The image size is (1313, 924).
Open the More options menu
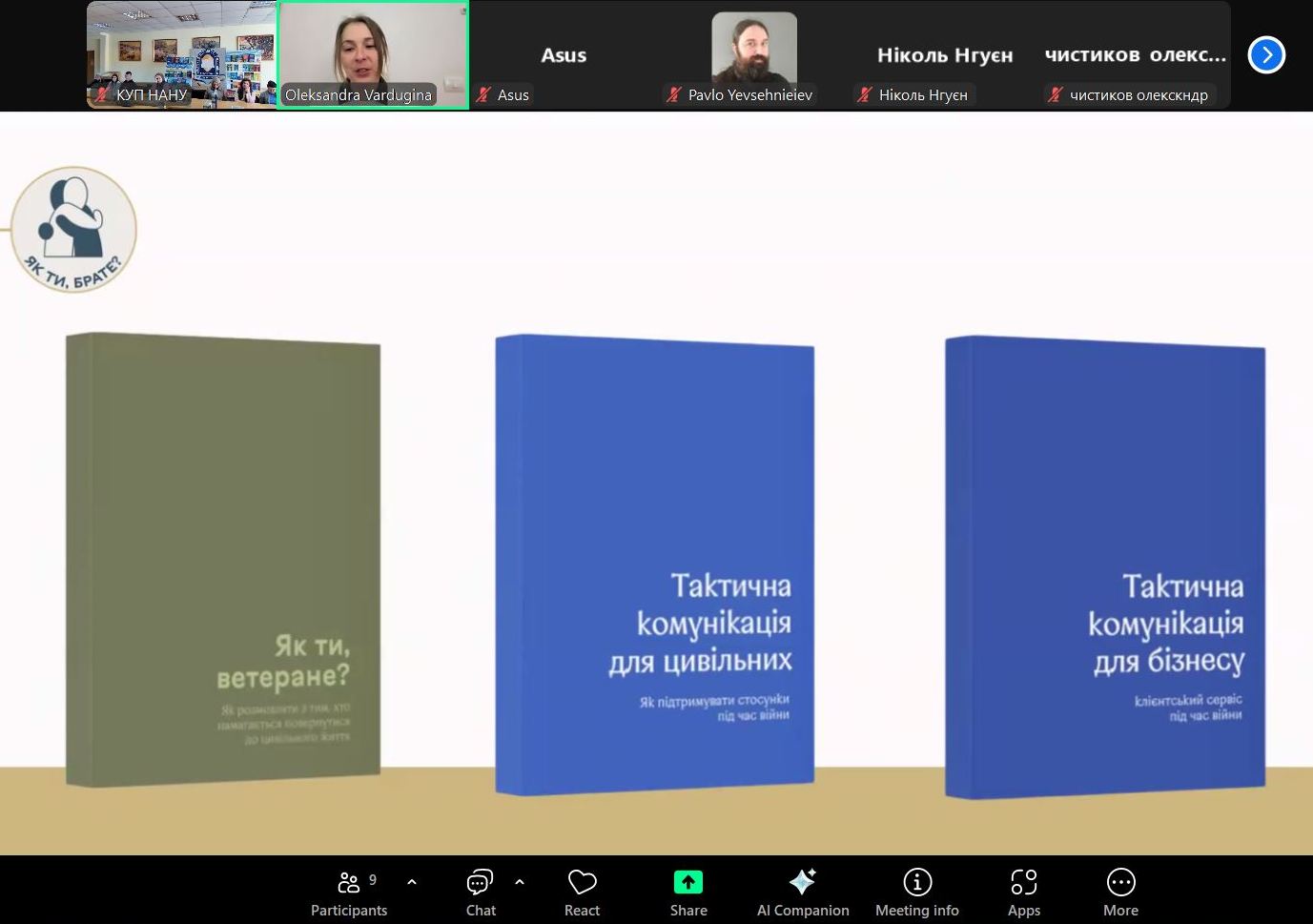pyautogui.click(x=1120, y=893)
